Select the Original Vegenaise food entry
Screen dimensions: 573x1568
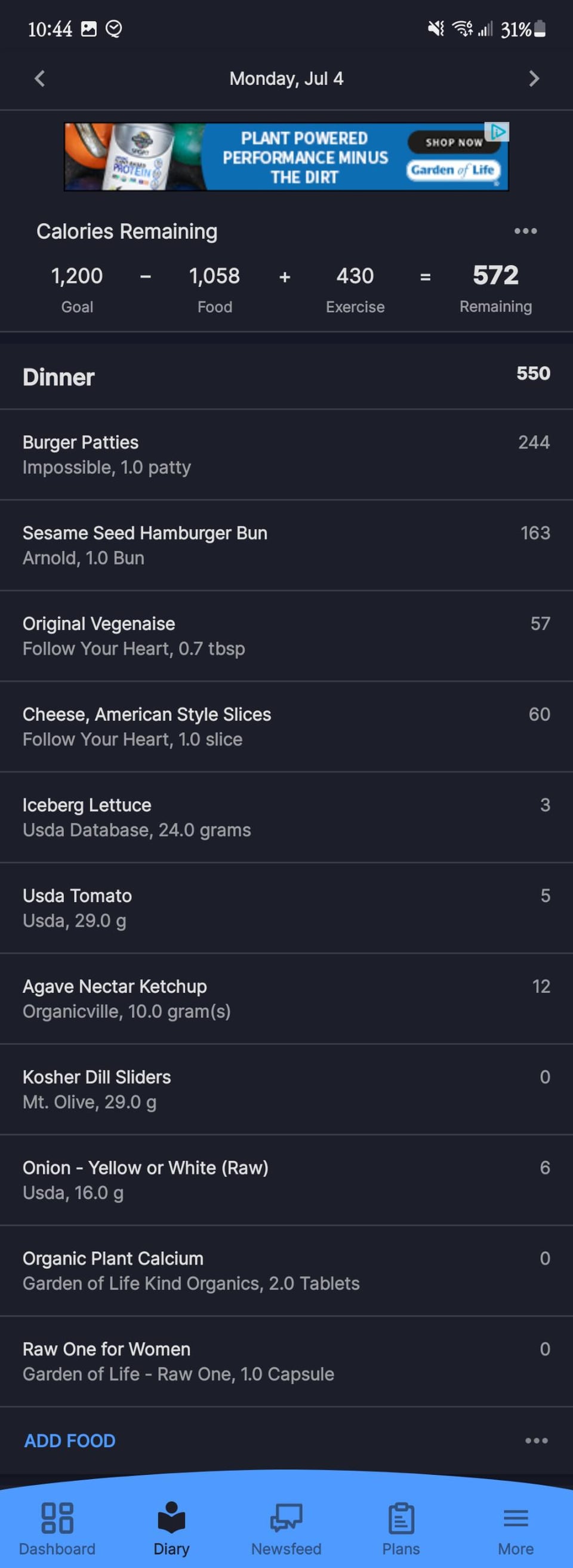coord(286,635)
